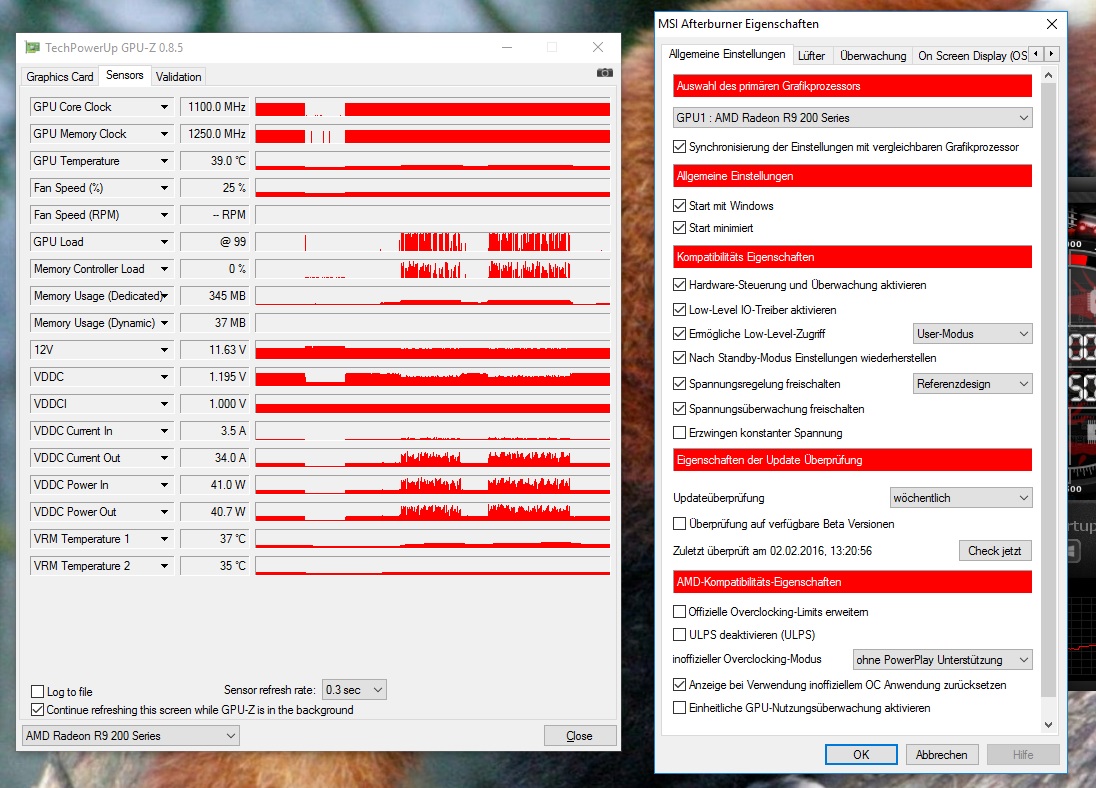Enable Einheitliche GPU-Nutzungsüberwachung aktivieren
Image resolution: width=1096 pixels, height=788 pixels.
[x=679, y=708]
